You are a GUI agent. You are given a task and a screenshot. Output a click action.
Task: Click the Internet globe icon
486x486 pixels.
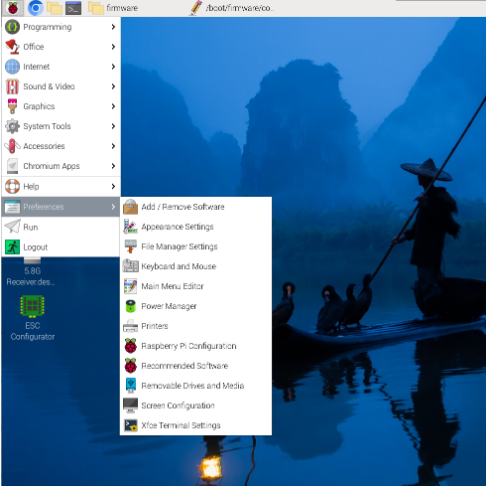[x=12, y=66]
